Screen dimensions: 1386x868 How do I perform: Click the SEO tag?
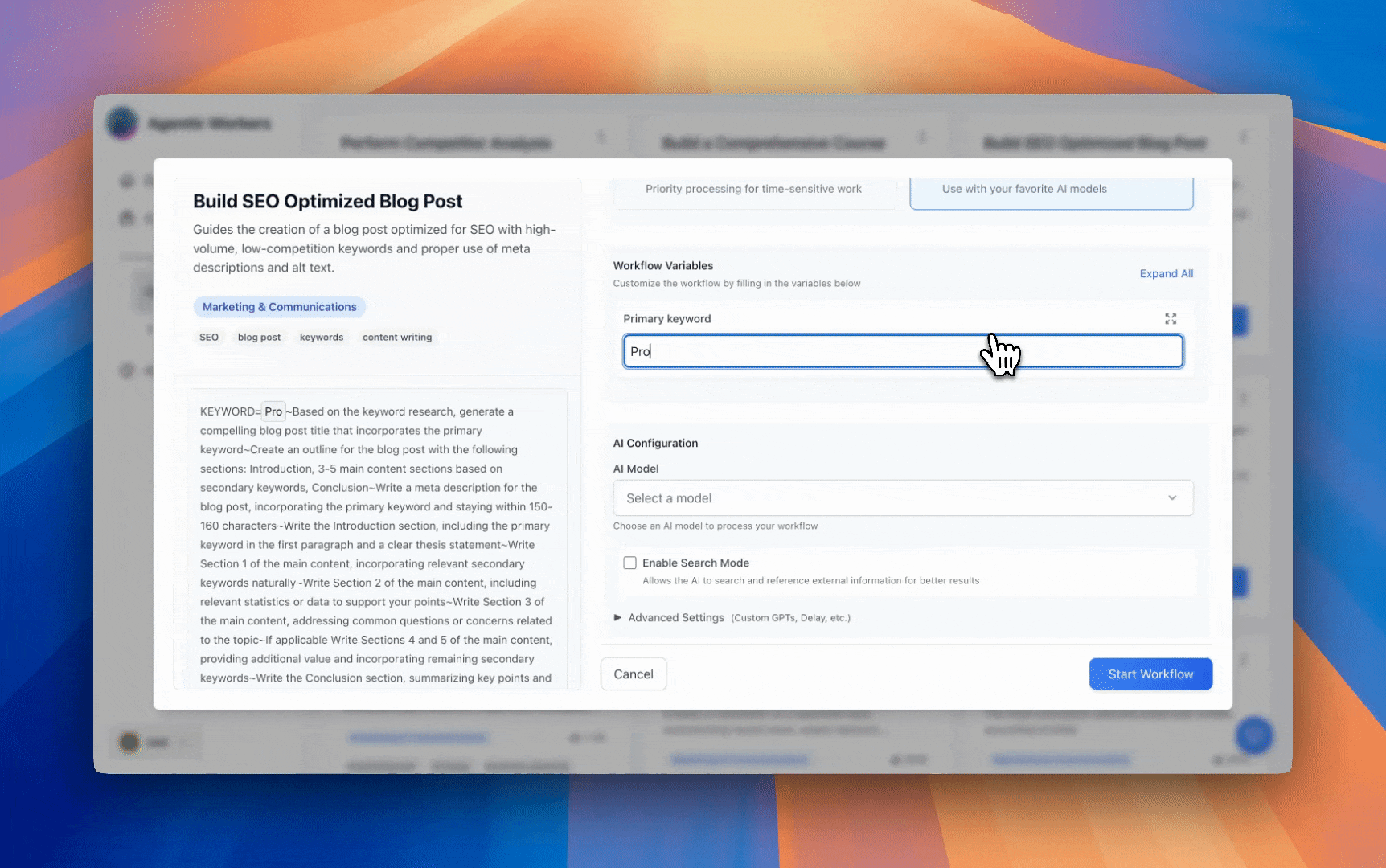coord(209,338)
